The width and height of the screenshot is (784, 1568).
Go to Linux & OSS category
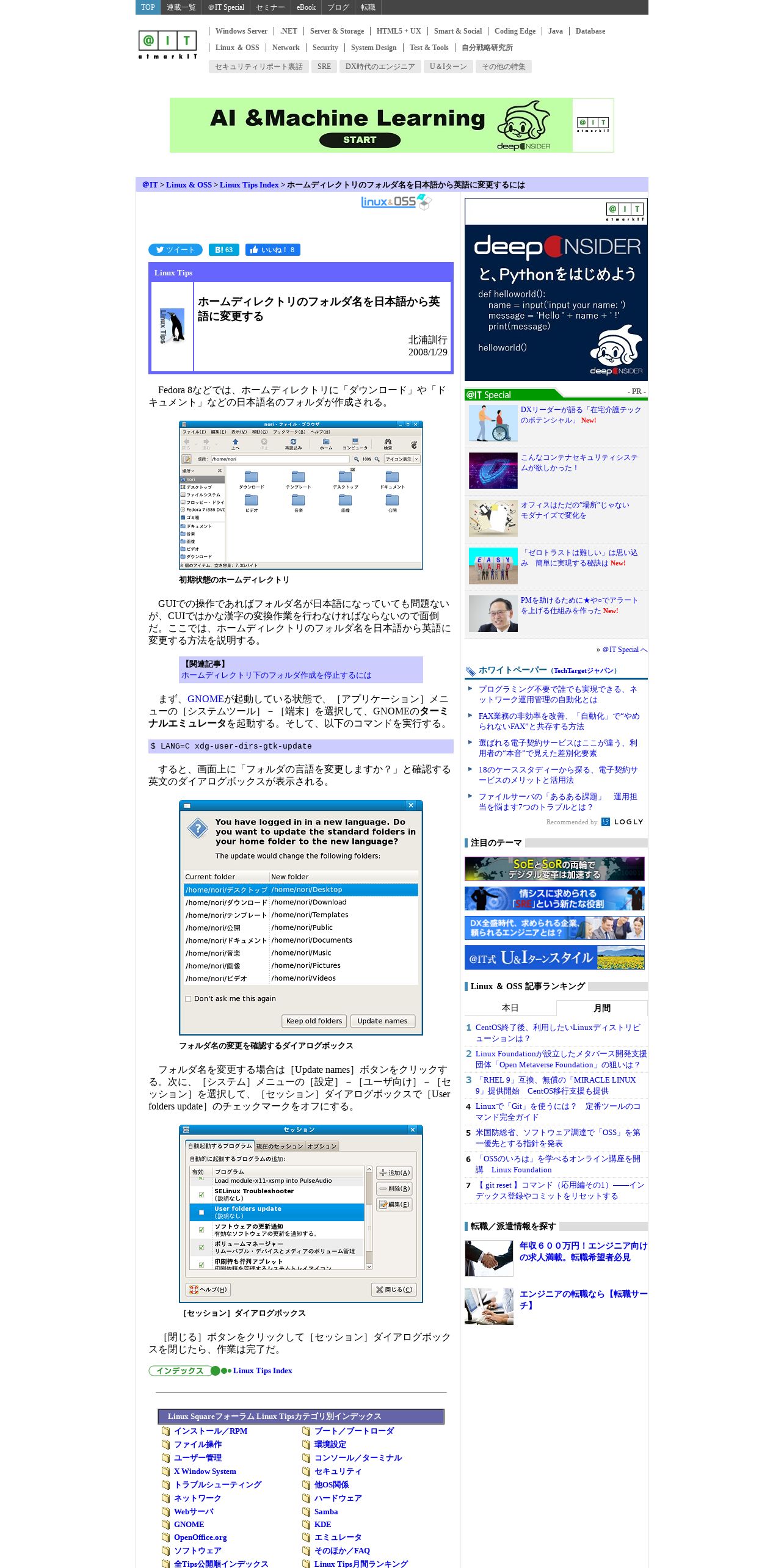[x=237, y=48]
